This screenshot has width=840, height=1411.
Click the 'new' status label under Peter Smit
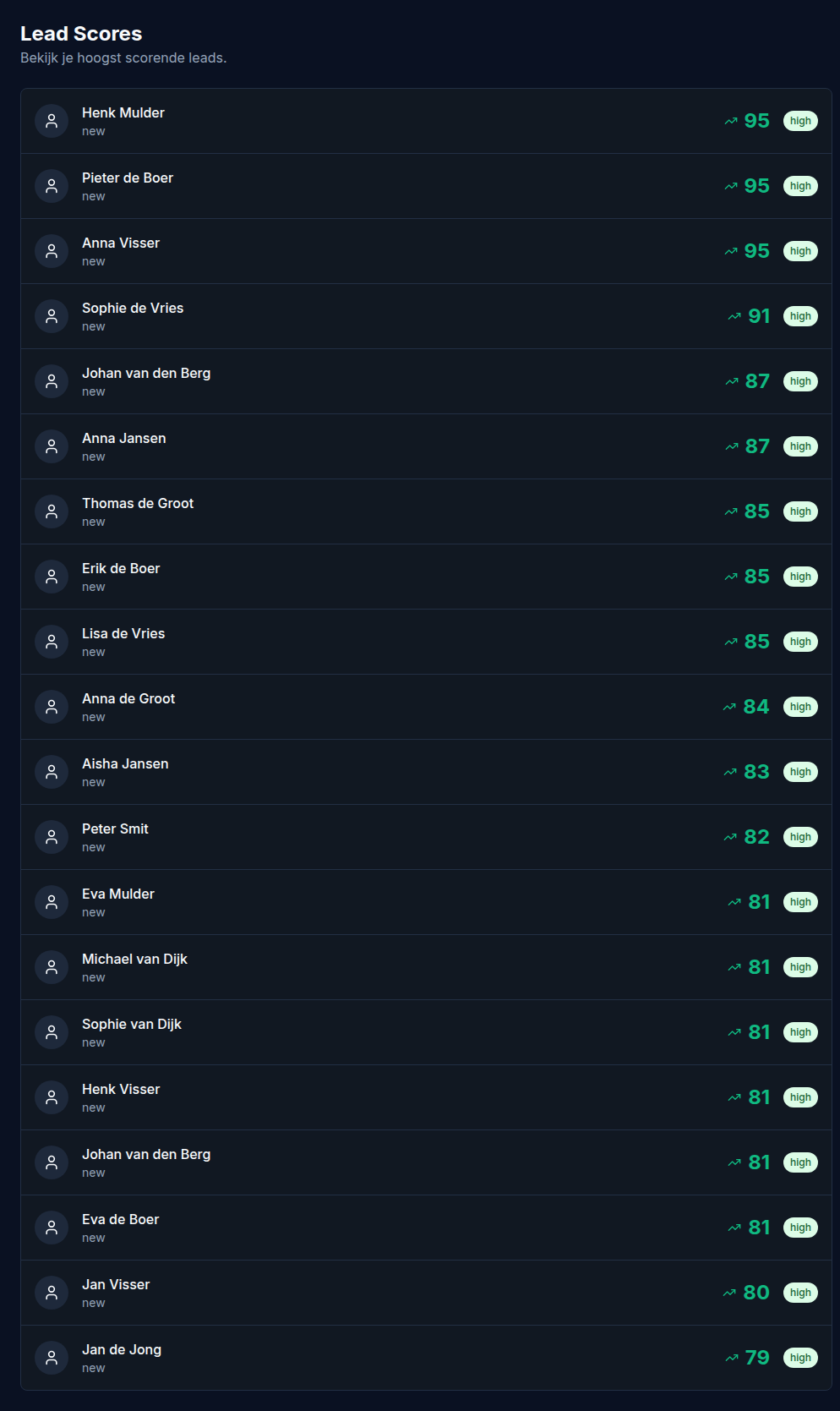pos(93,847)
